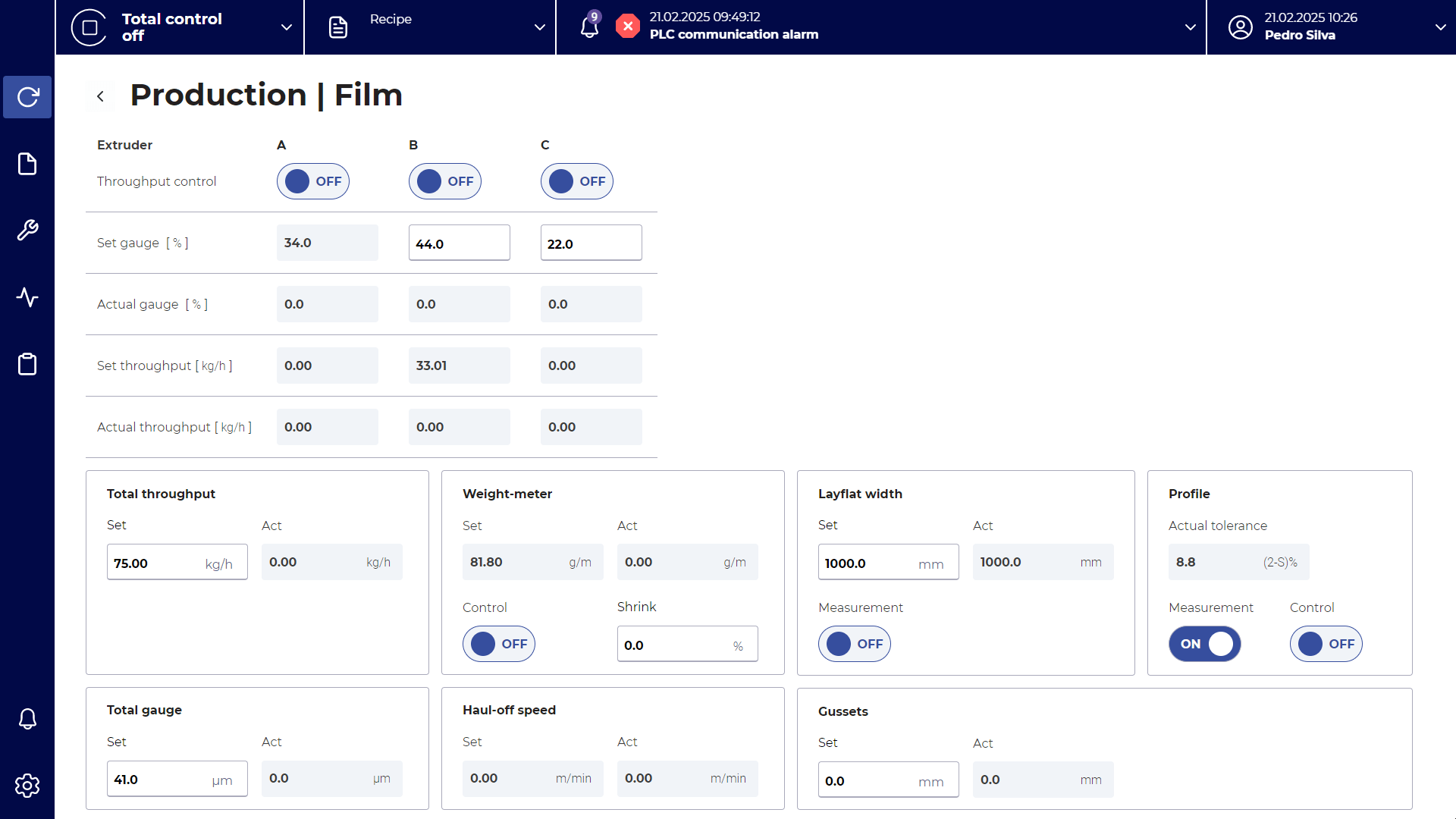
Task: Open the clipboard reports sidebar icon
Action: (x=27, y=364)
